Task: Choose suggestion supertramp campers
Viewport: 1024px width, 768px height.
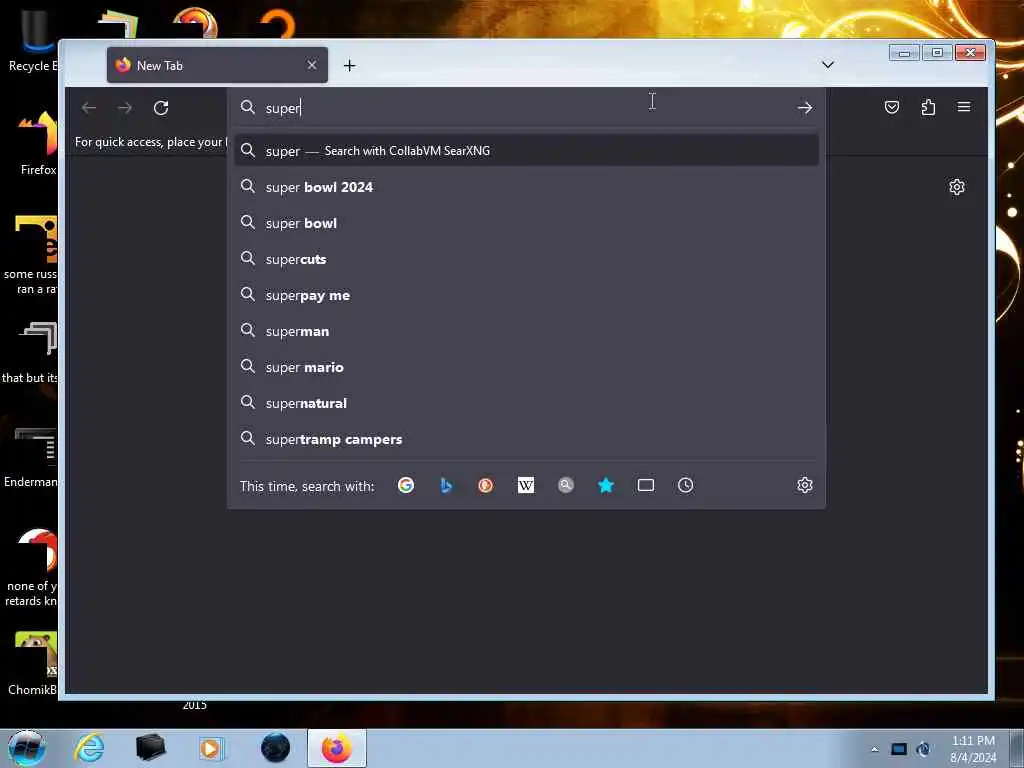Action: [x=526, y=440]
